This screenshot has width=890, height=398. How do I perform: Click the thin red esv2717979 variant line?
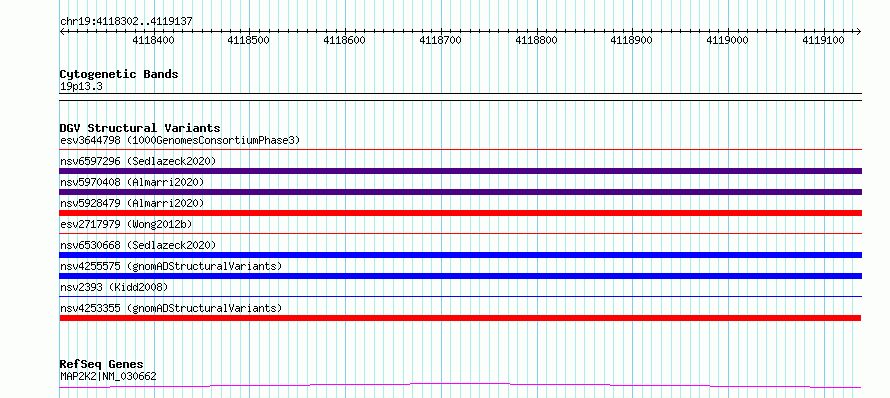[x=460, y=233]
